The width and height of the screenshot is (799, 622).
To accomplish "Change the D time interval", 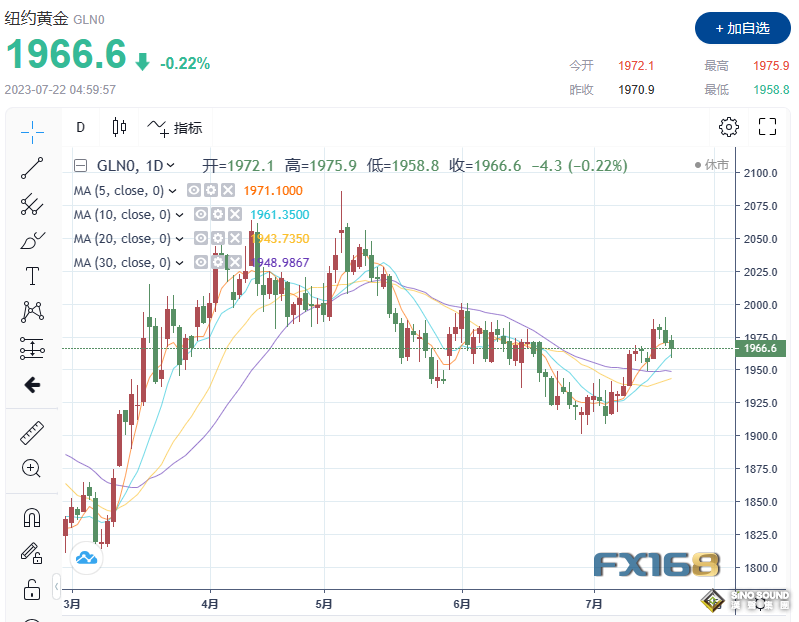I will (x=81, y=127).
